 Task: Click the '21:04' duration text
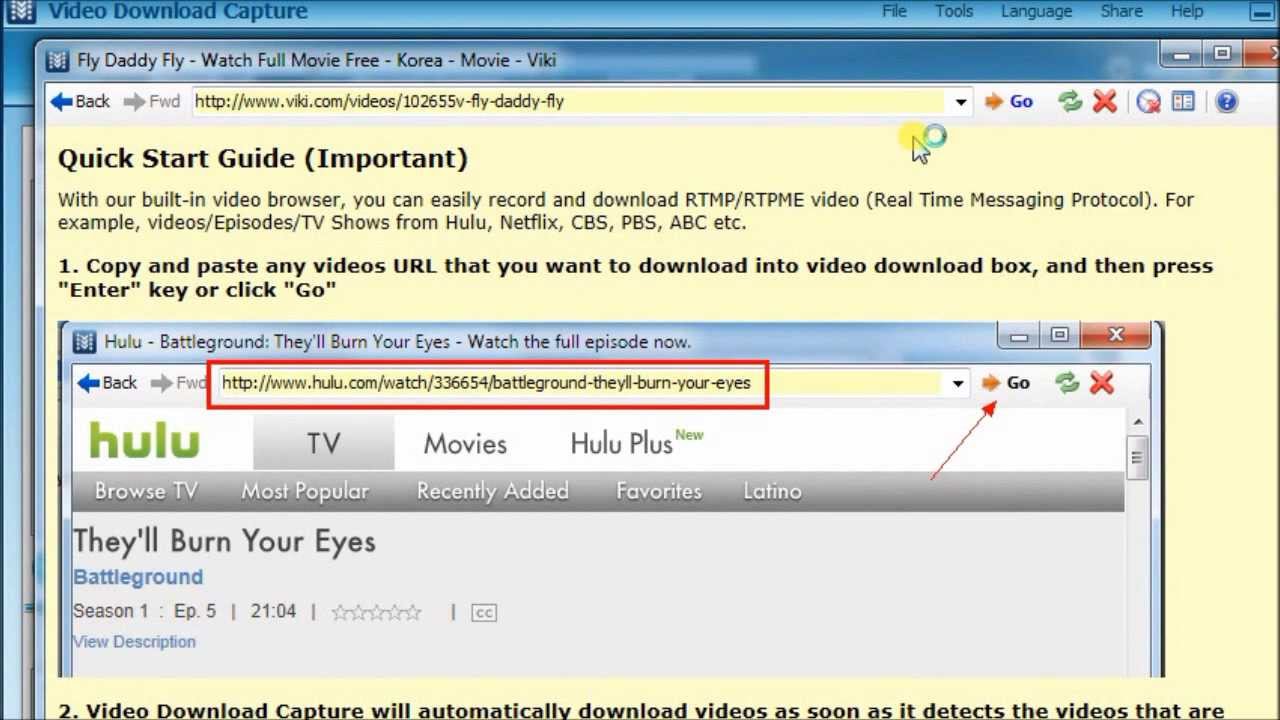pyautogui.click(x=273, y=611)
